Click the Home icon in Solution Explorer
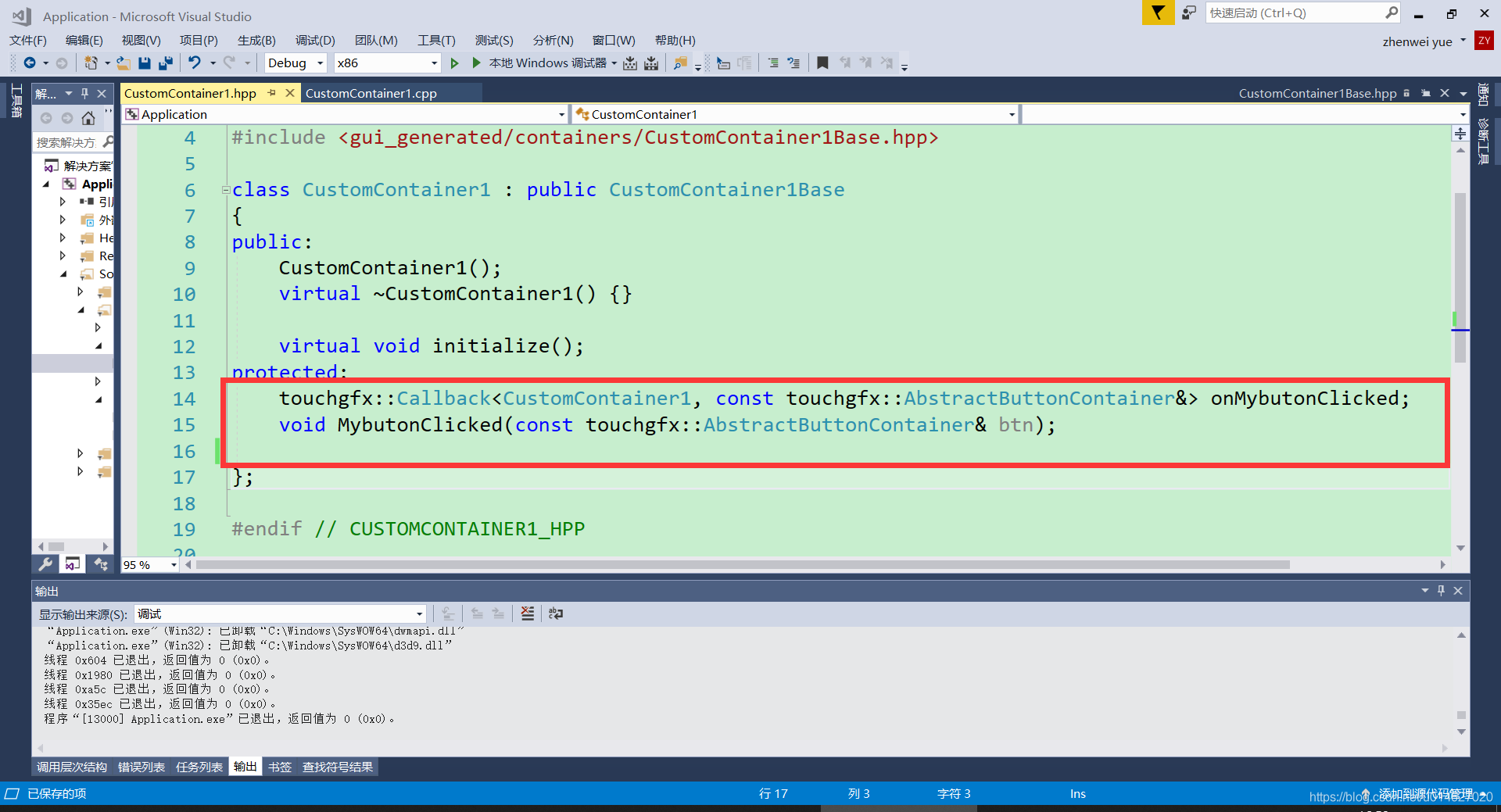Screen dimensions: 1501x812 tap(88, 118)
